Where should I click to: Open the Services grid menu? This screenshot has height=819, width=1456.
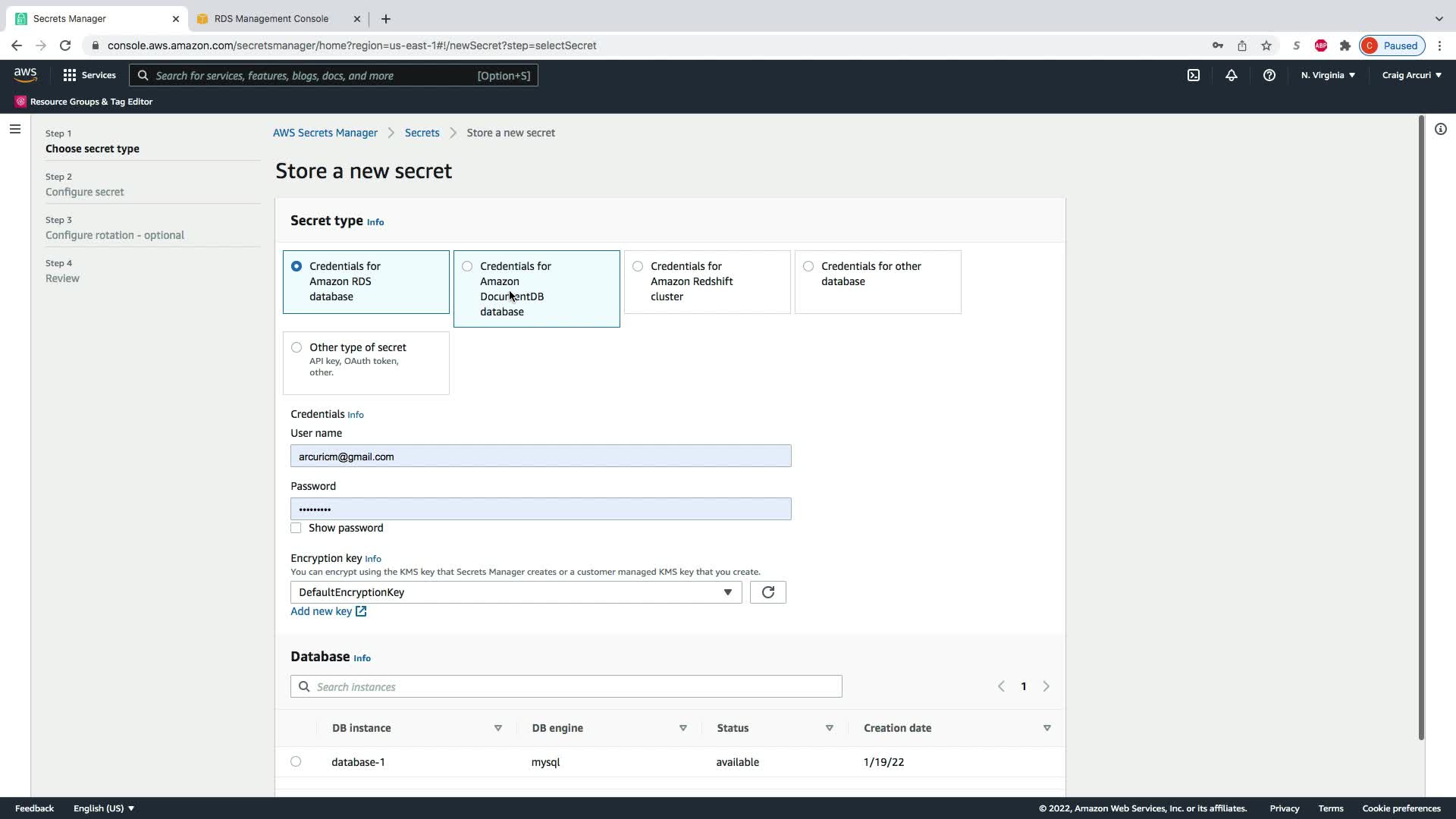(89, 75)
